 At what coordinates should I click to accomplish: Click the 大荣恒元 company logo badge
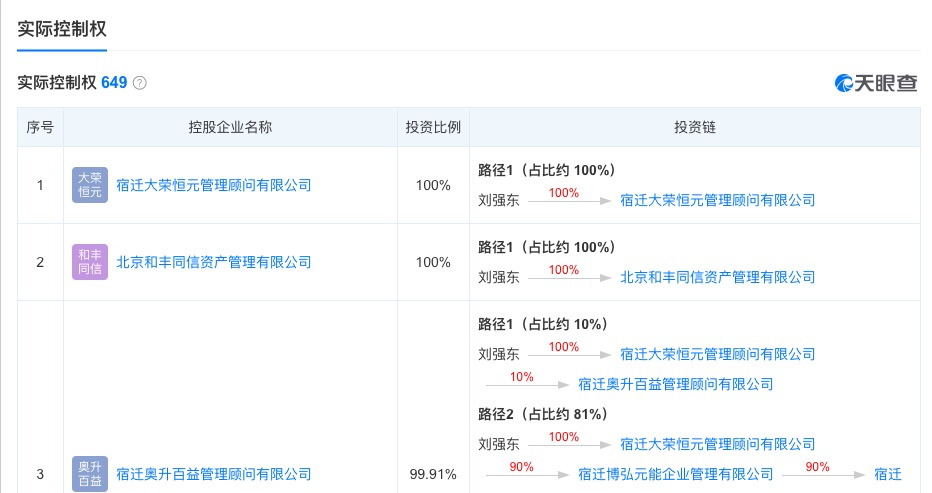[x=89, y=185]
